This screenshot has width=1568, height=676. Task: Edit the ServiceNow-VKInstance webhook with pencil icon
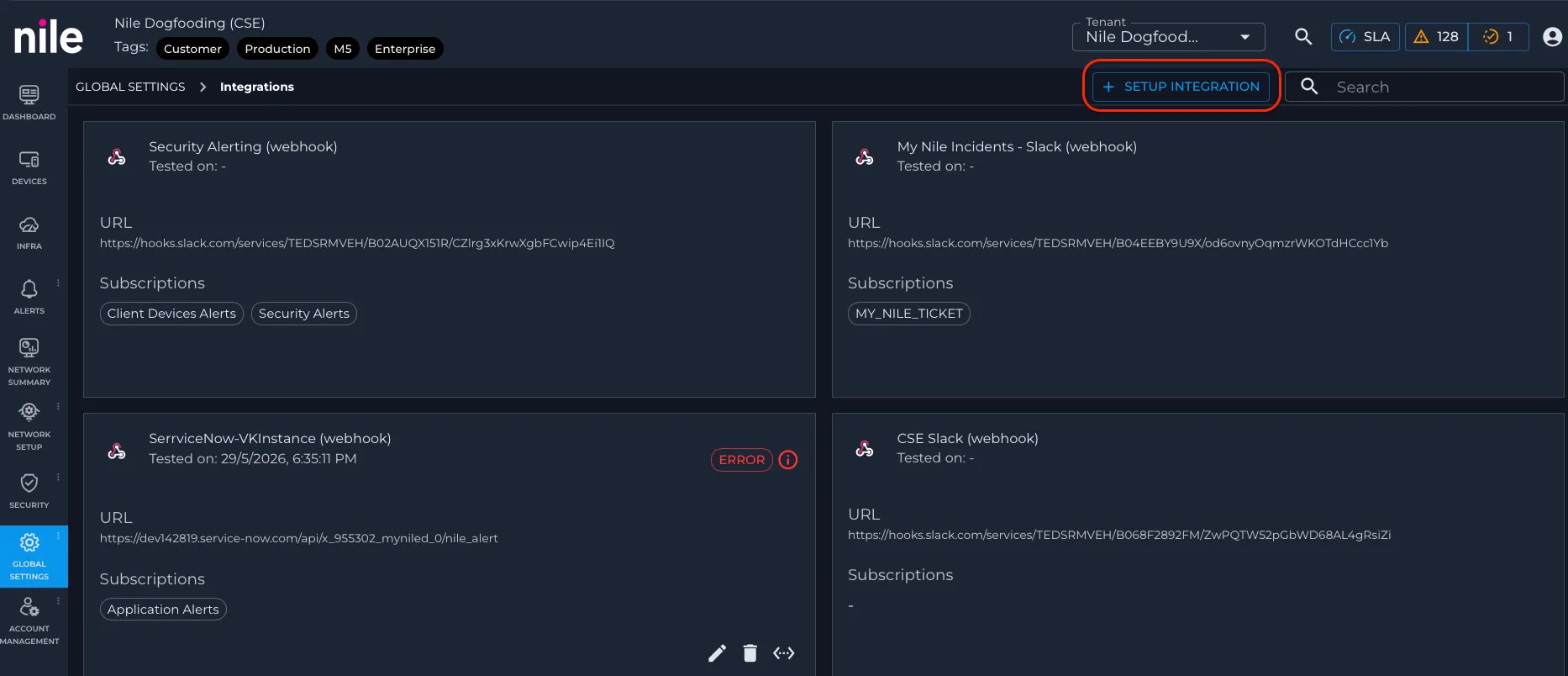(717, 653)
